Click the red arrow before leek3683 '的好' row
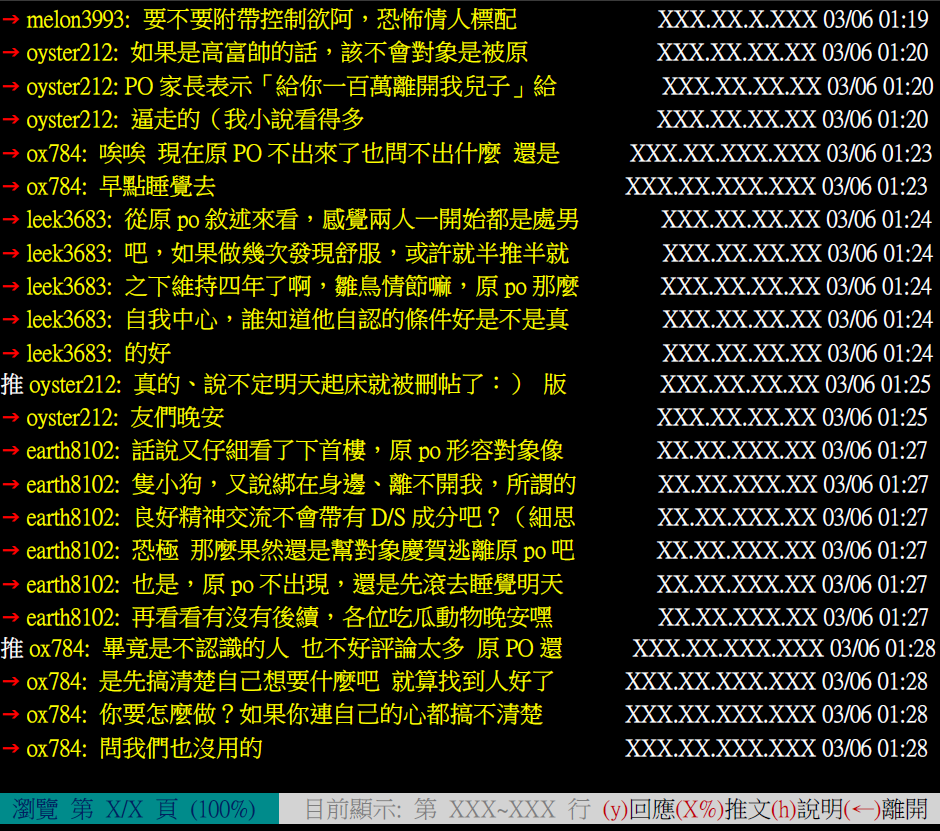The image size is (940, 831). click(x=11, y=353)
